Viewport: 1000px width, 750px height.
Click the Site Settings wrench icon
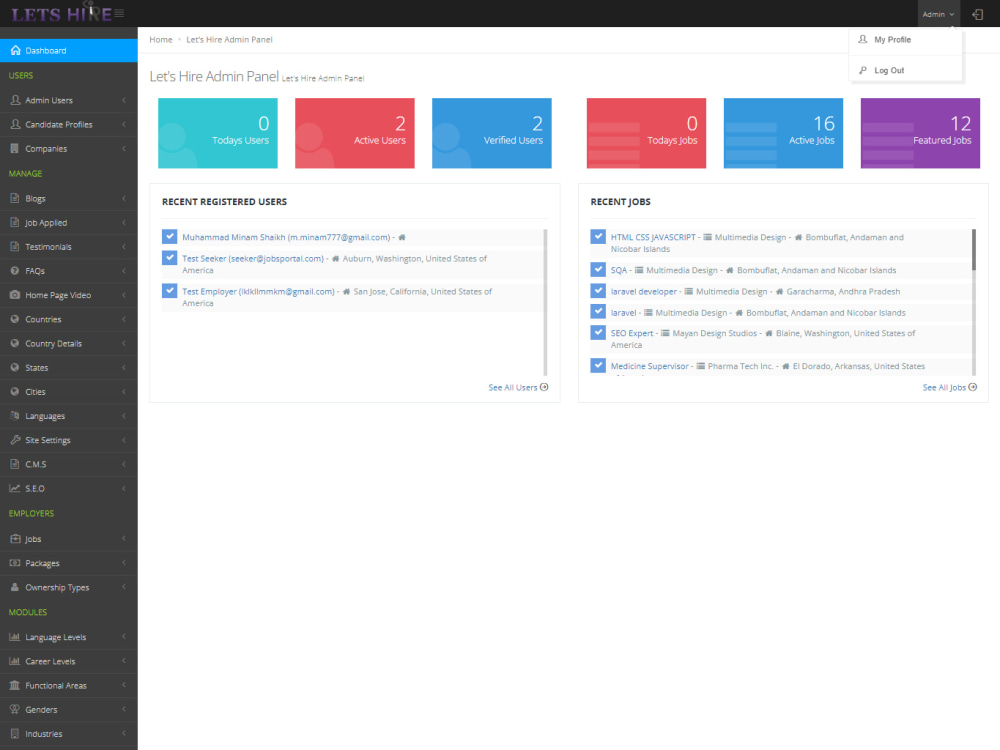[15, 440]
